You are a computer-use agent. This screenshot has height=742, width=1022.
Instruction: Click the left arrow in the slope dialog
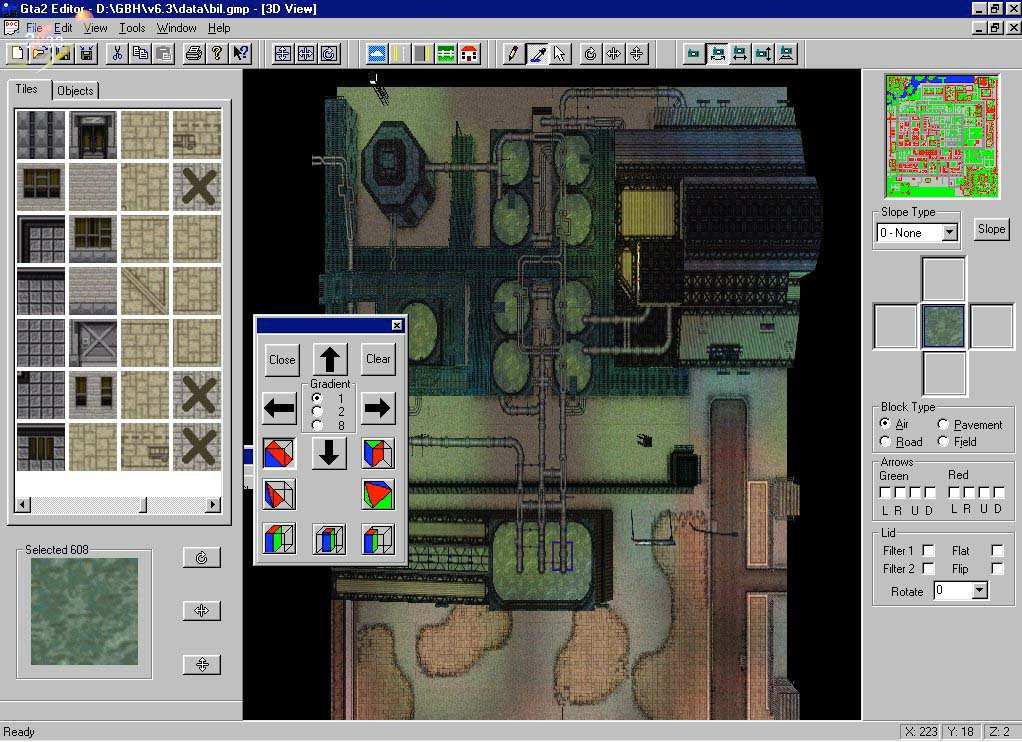(x=280, y=408)
